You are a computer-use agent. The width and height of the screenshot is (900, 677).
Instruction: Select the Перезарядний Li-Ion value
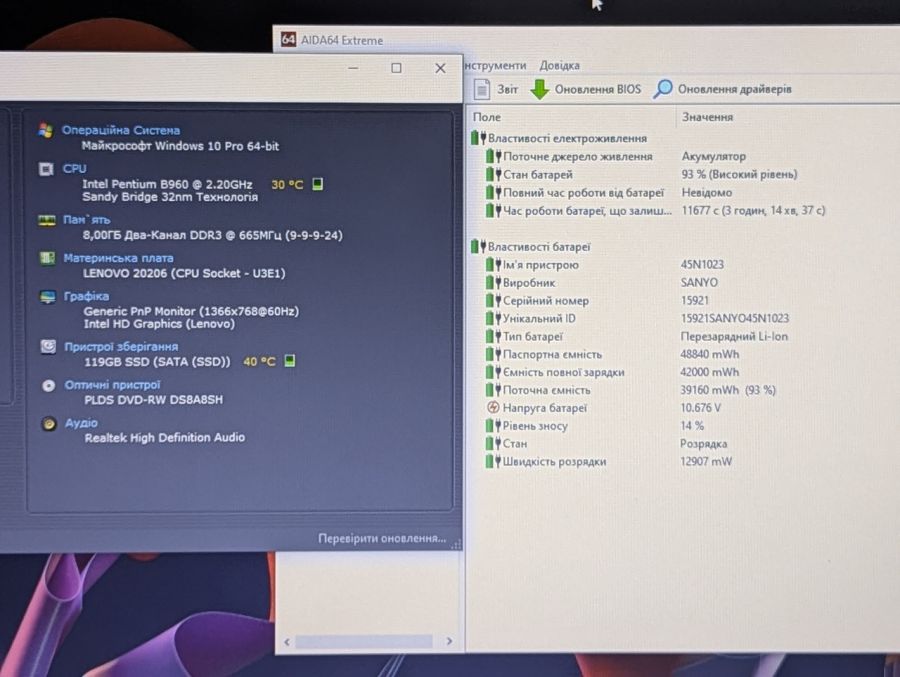pos(734,336)
